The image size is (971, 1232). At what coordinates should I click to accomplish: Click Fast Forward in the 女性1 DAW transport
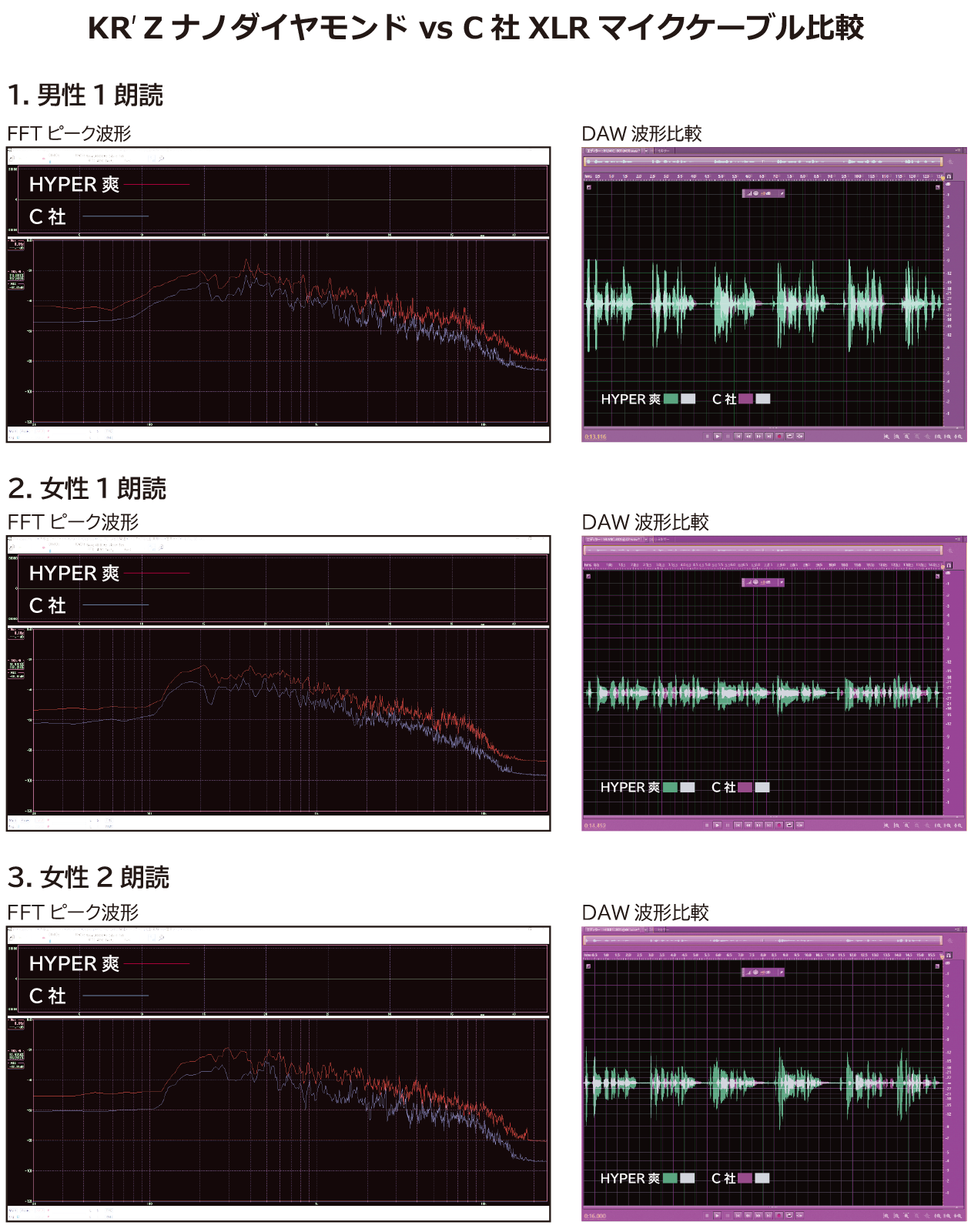click(758, 825)
